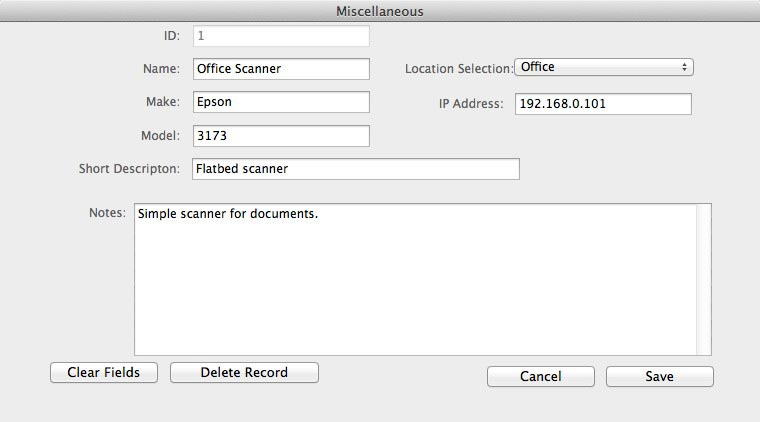The height and width of the screenshot is (422, 760).
Task: Click the Save button
Action: click(659, 377)
